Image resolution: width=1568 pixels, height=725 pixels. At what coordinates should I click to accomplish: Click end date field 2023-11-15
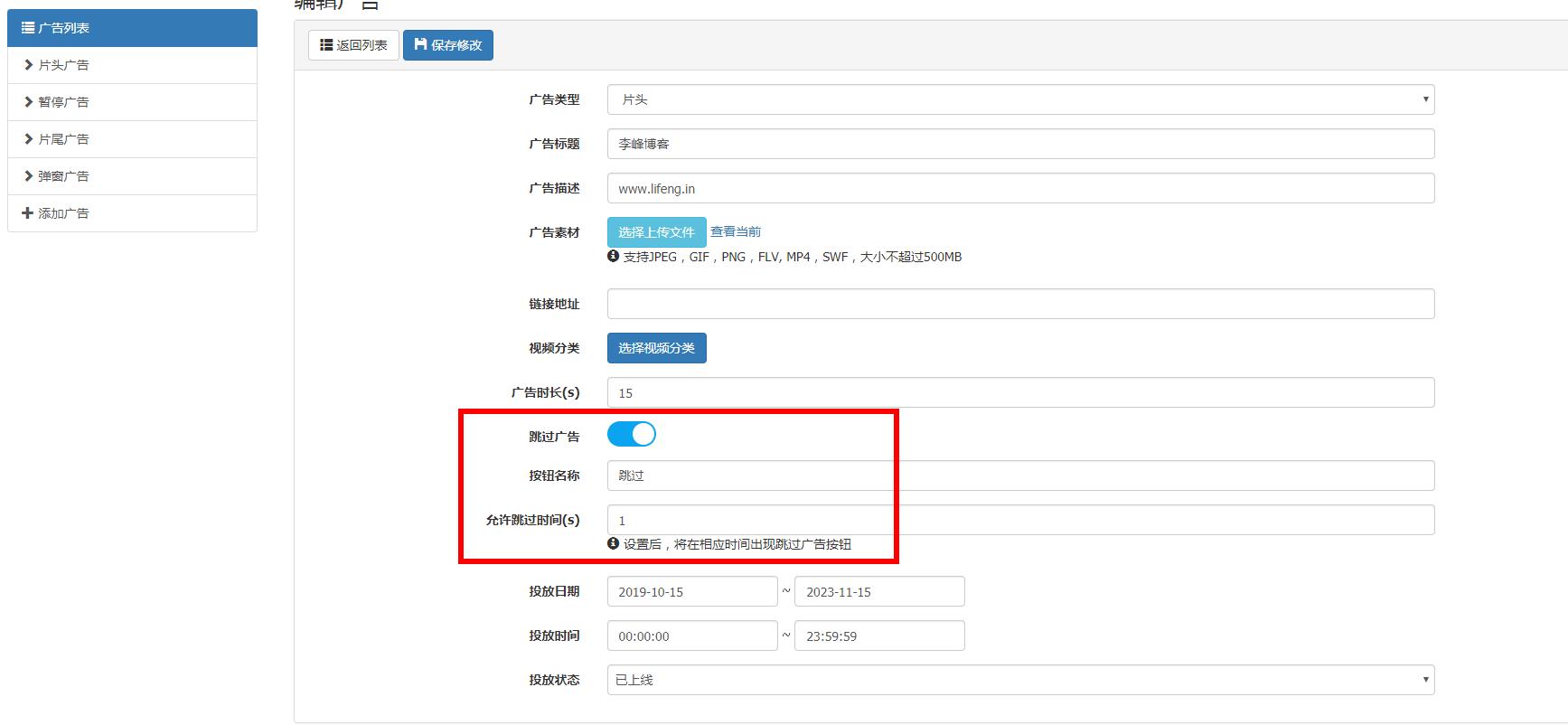tap(879, 591)
